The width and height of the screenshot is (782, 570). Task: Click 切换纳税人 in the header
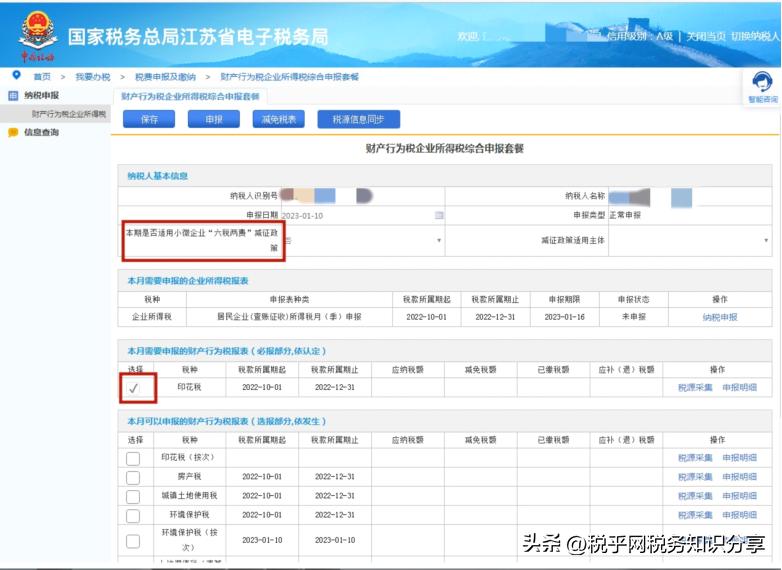755,36
